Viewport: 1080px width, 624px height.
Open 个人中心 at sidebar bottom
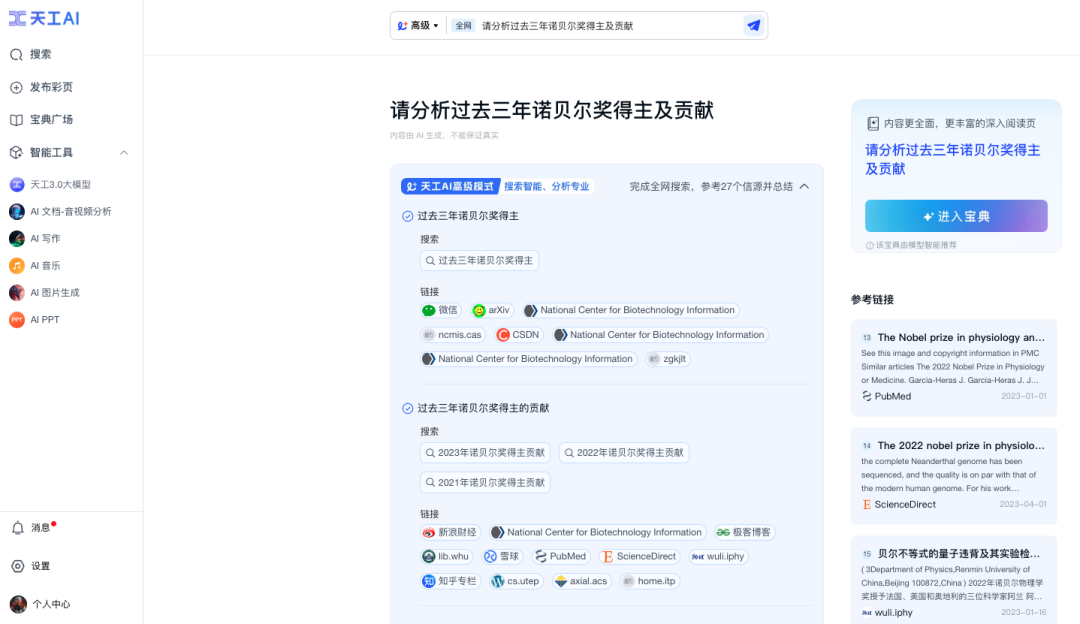[x=47, y=603]
